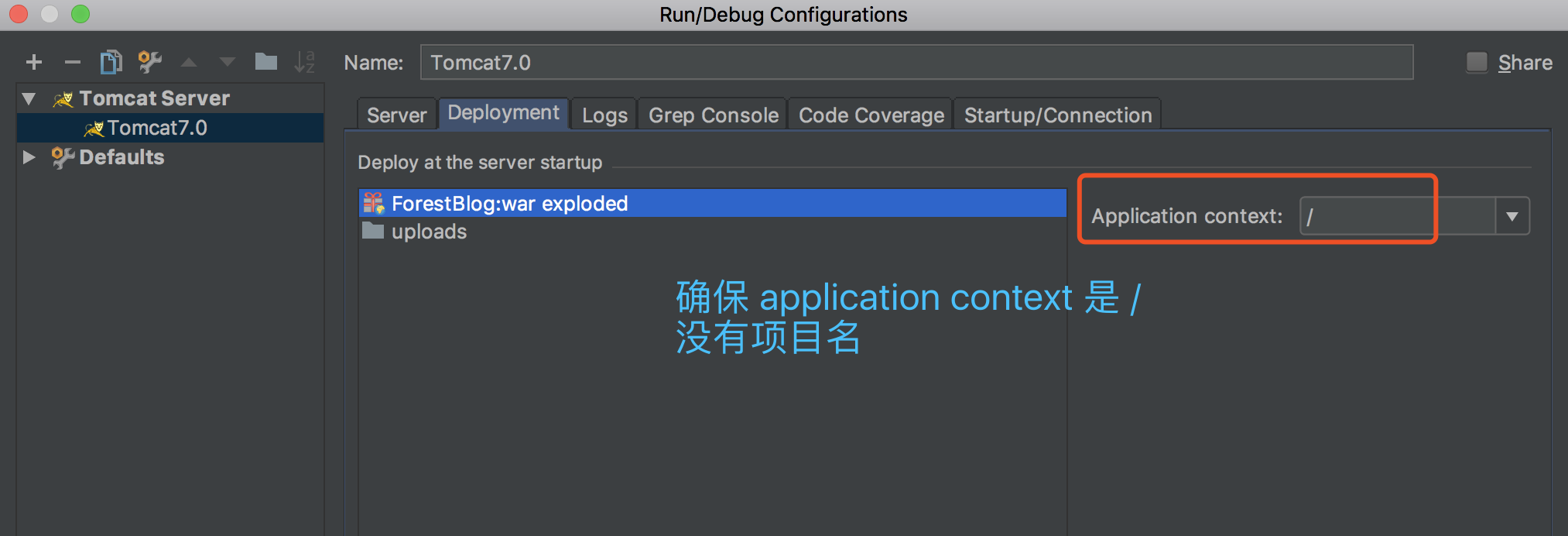Viewport: 1568px width, 536px height.
Task: Remove the selected configuration
Action: click(x=73, y=62)
